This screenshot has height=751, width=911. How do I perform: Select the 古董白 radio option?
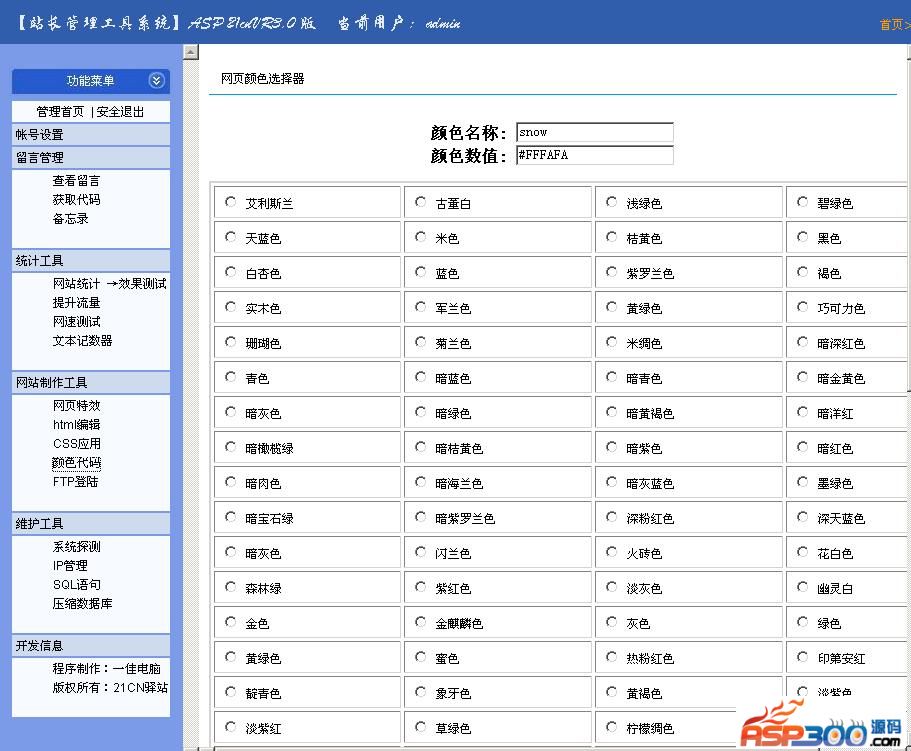click(421, 202)
